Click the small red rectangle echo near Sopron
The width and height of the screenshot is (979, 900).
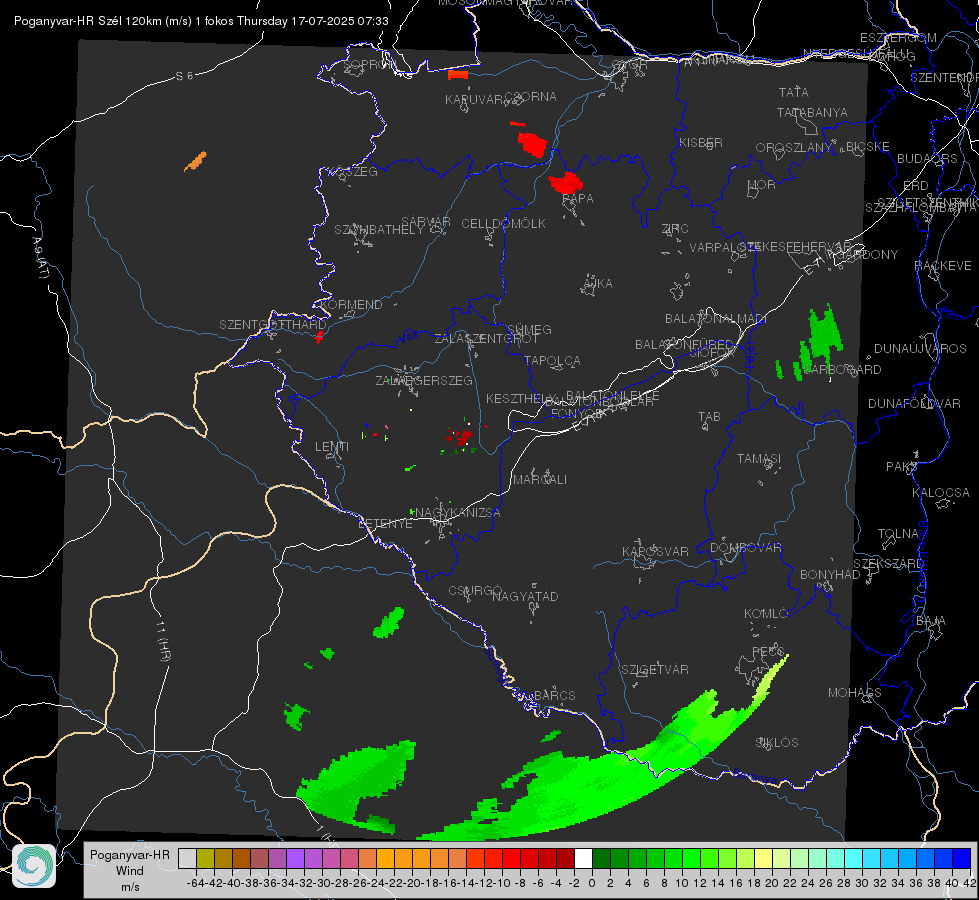click(x=458, y=75)
